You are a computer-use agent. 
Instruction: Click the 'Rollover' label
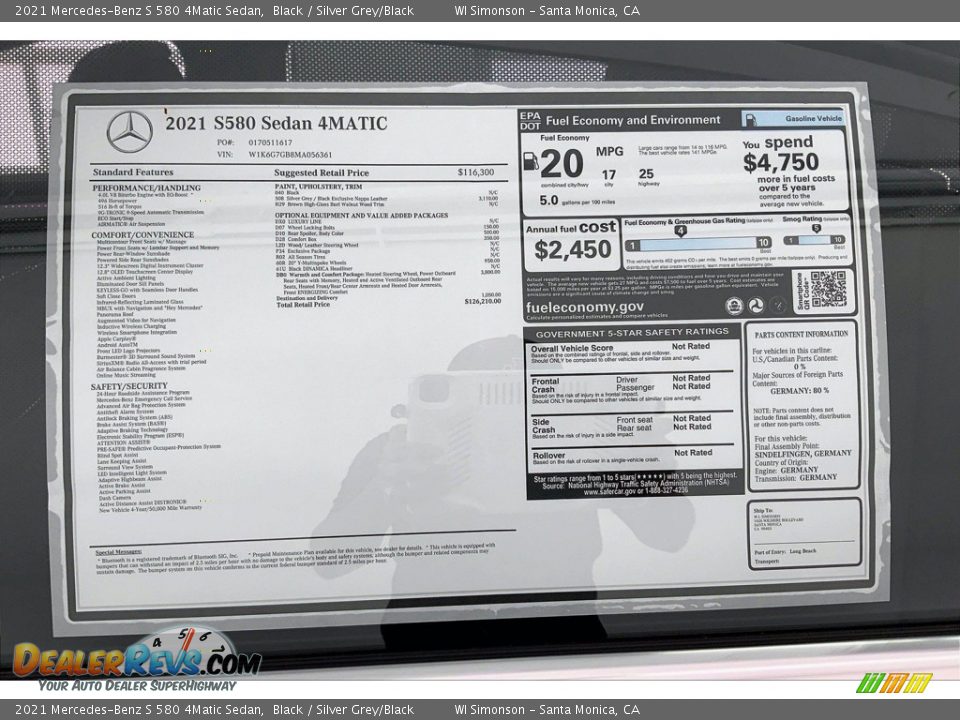(549, 456)
